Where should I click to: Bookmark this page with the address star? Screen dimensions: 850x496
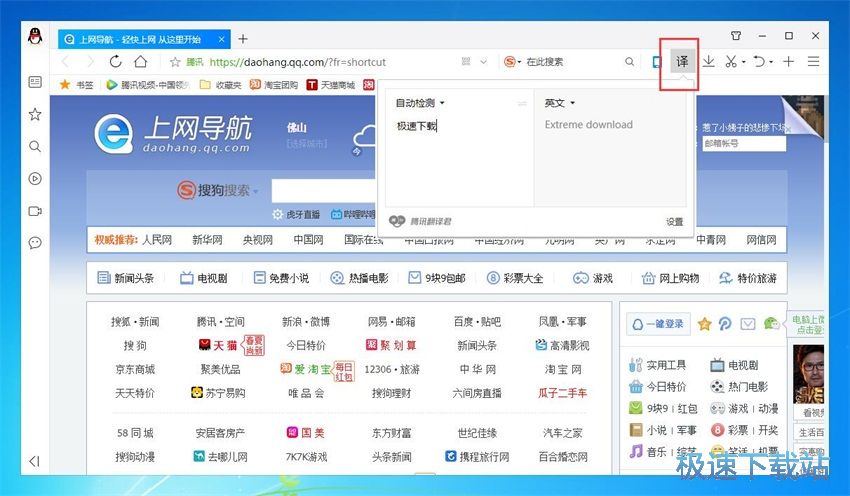(x=175, y=62)
